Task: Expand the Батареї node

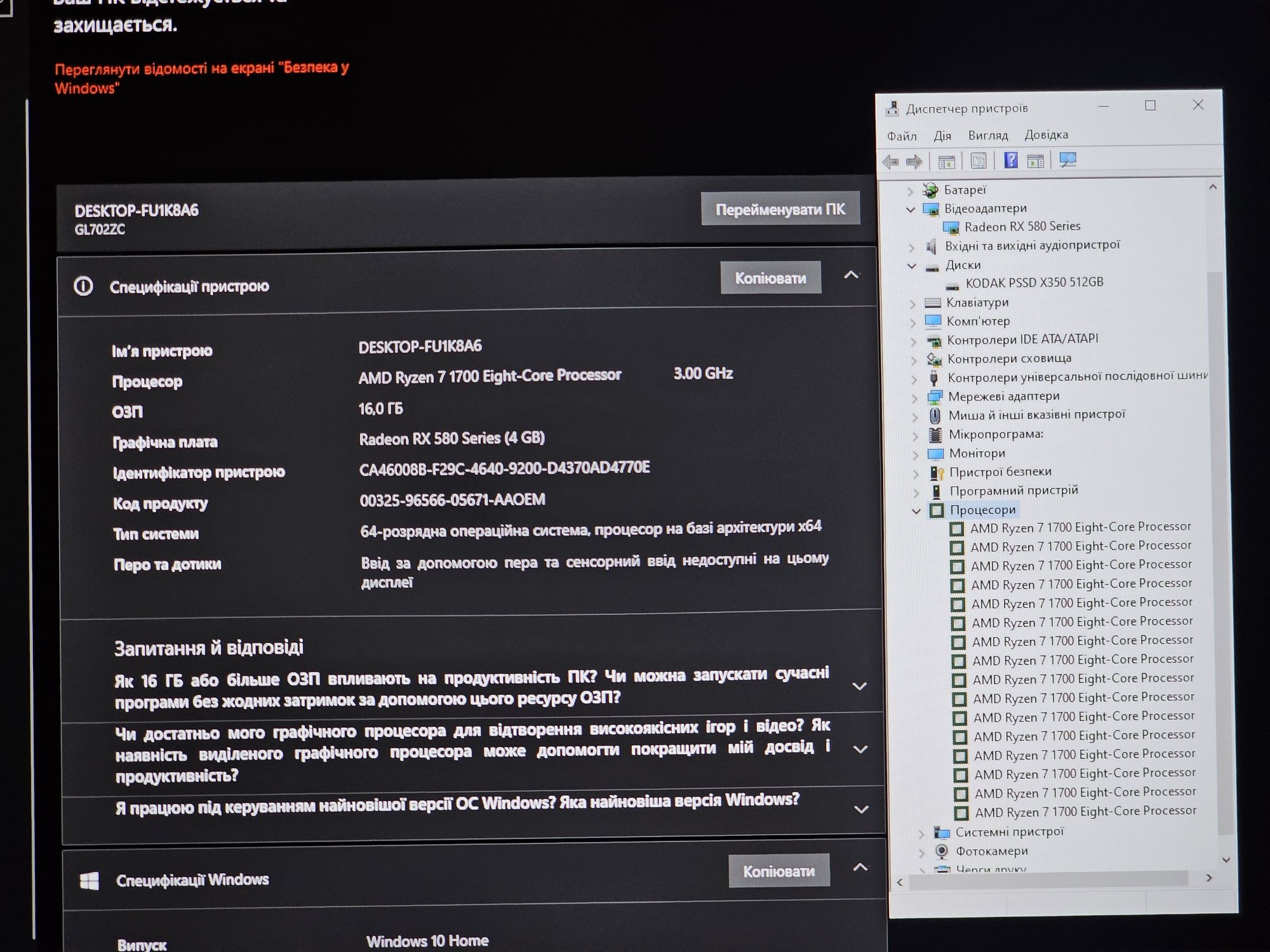Action: click(x=910, y=190)
